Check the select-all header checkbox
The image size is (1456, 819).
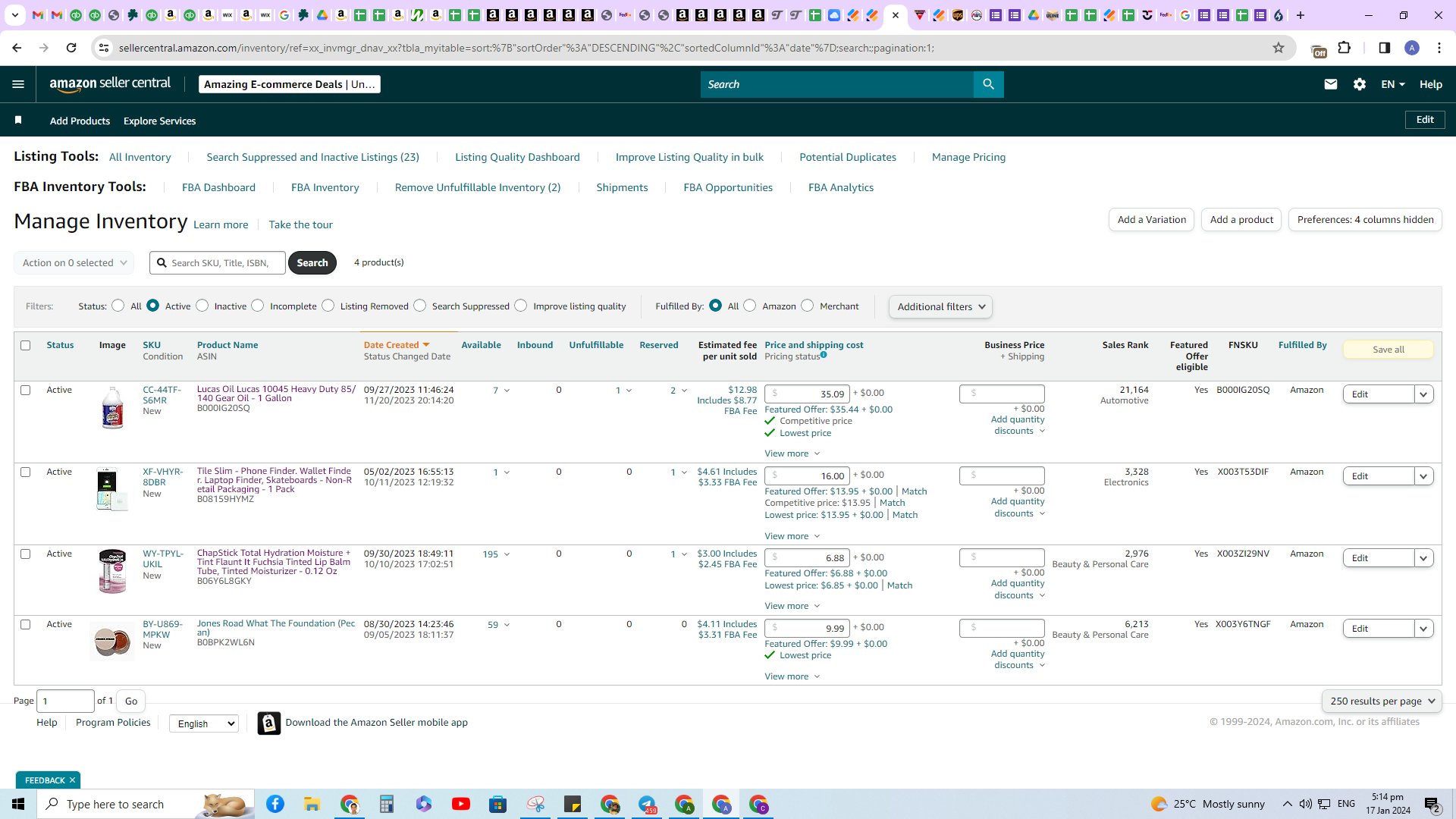coord(25,345)
